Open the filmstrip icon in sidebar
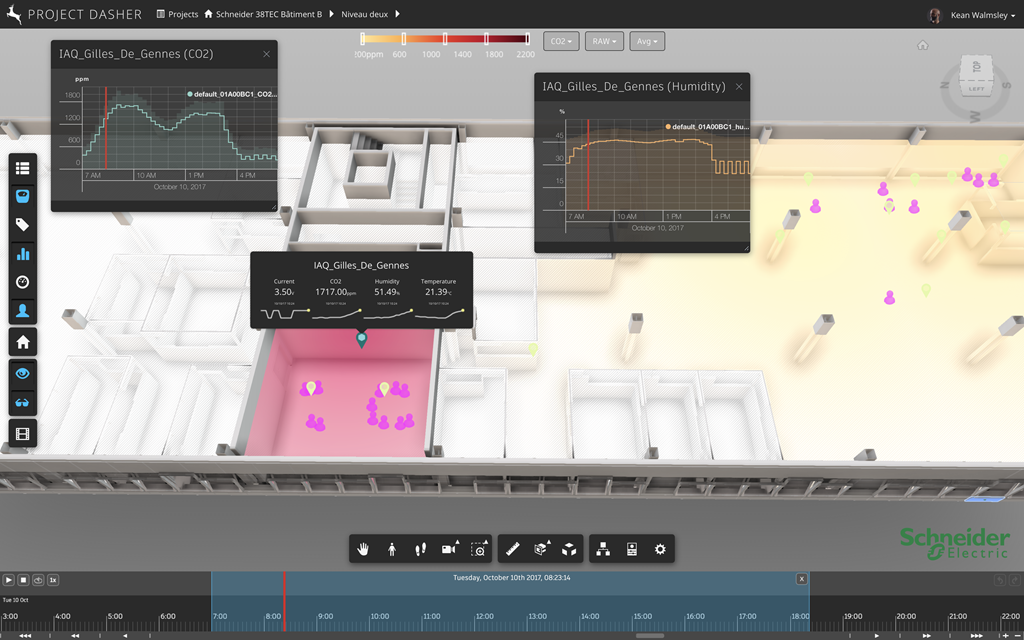The image size is (1024, 640). (x=23, y=433)
